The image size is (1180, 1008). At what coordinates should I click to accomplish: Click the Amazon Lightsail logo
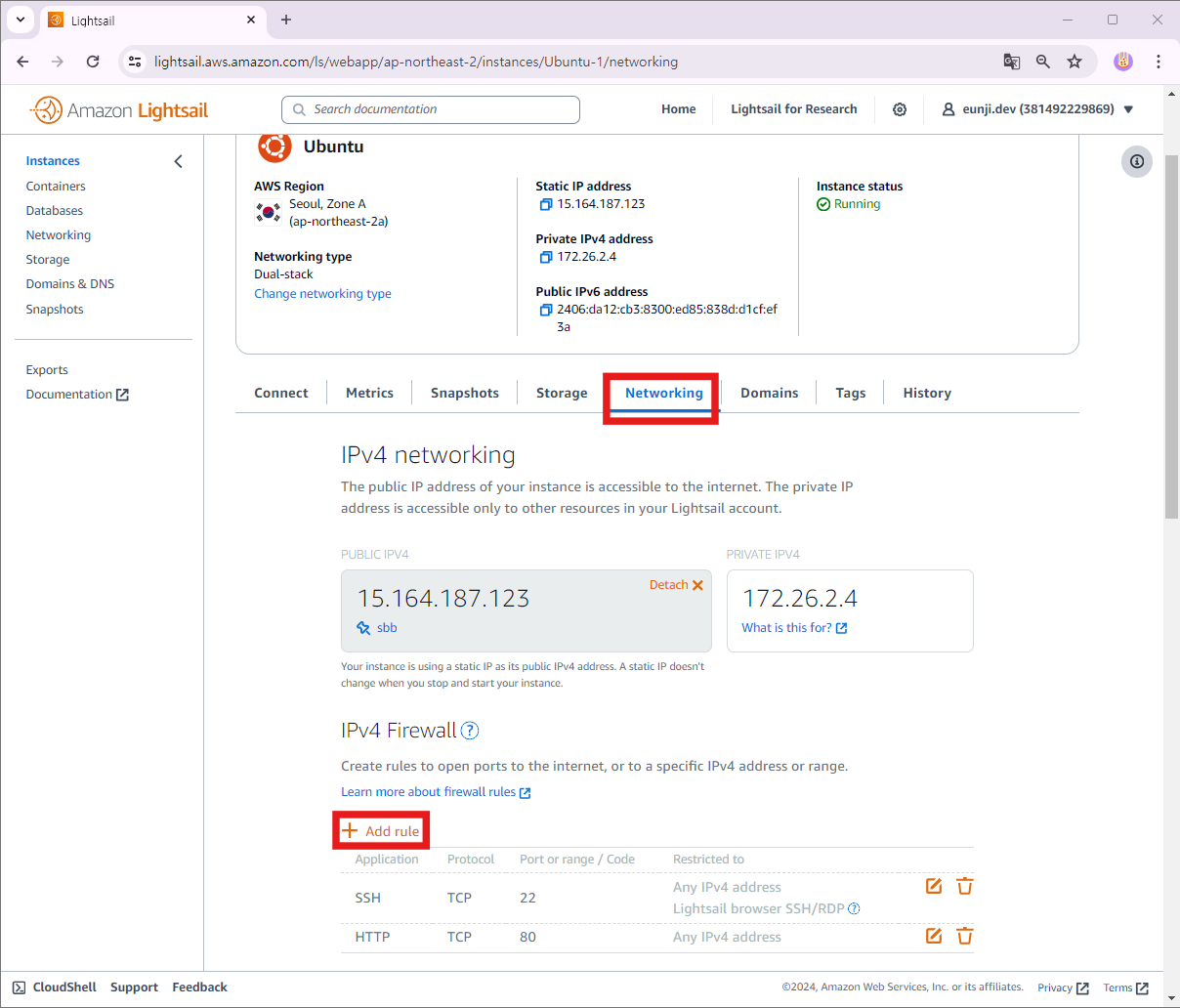pos(119,110)
